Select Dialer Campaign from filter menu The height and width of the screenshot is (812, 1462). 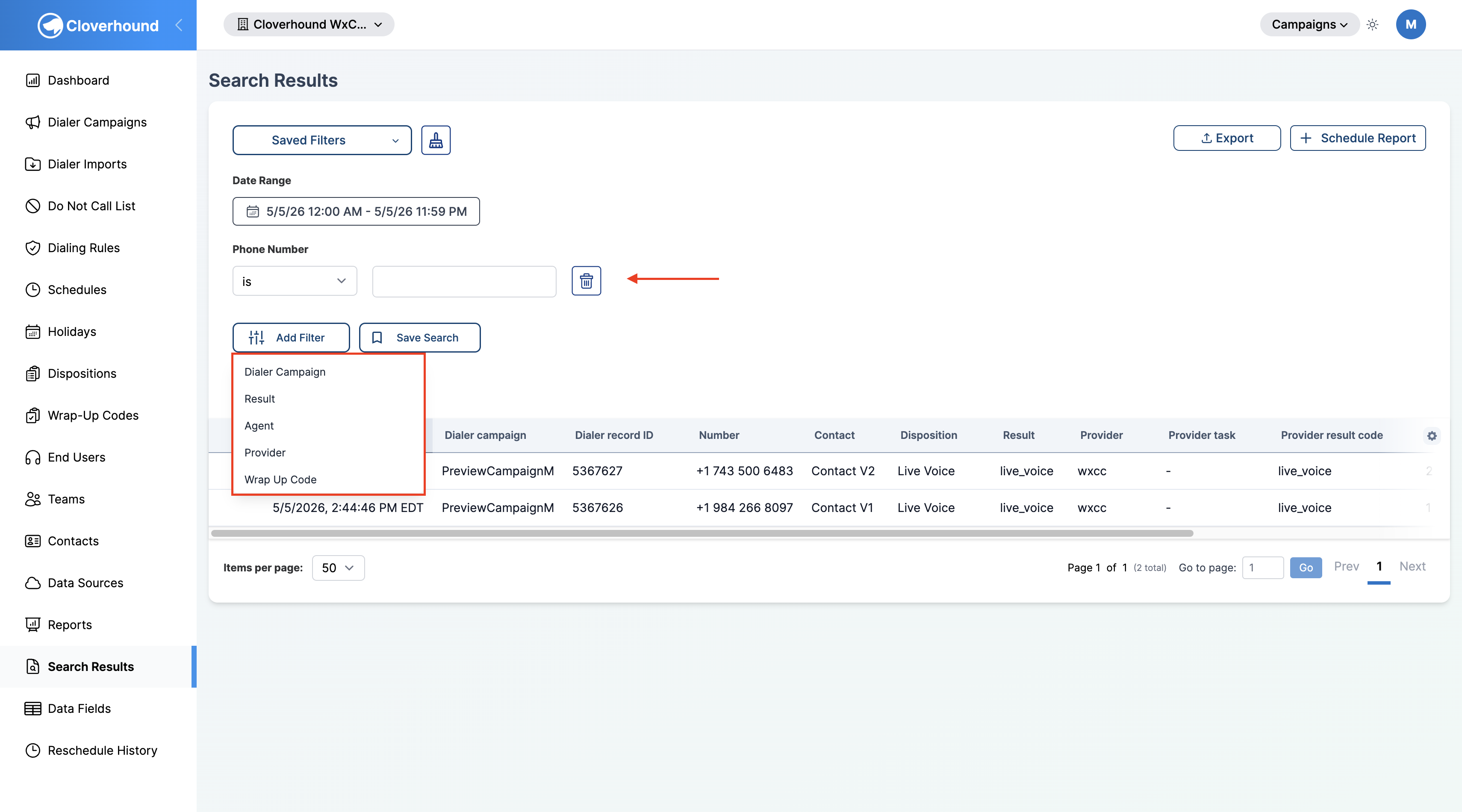point(285,372)
